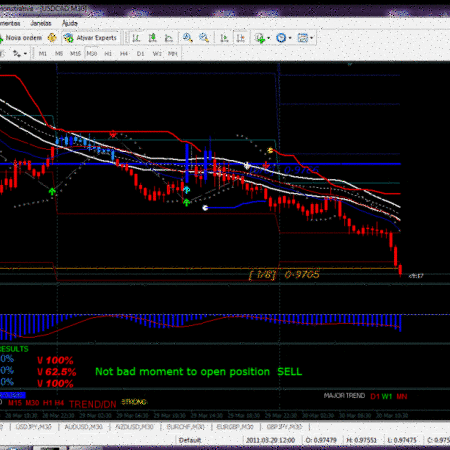Select the D1 timeframe button

tap(140, 54)
